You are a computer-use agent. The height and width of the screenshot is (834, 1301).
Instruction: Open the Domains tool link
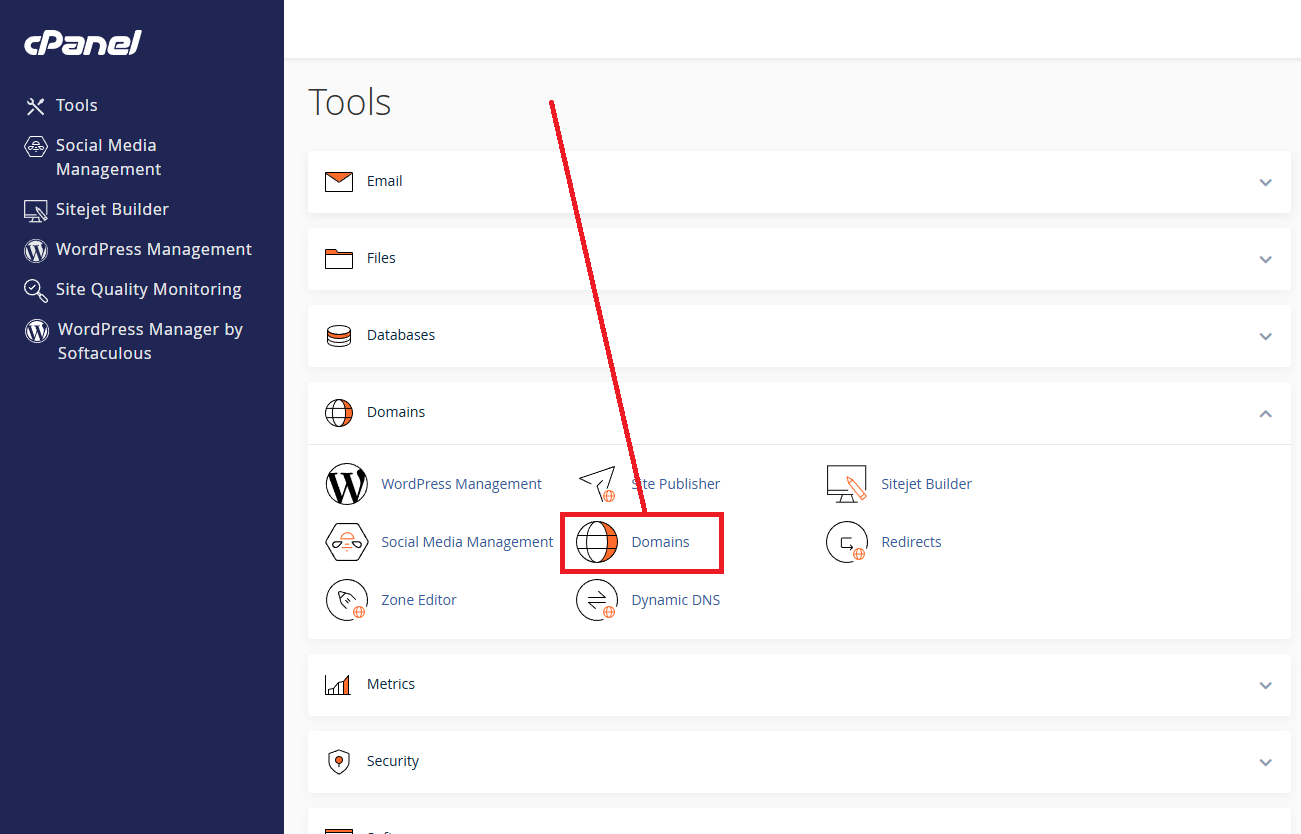point(660,542)
